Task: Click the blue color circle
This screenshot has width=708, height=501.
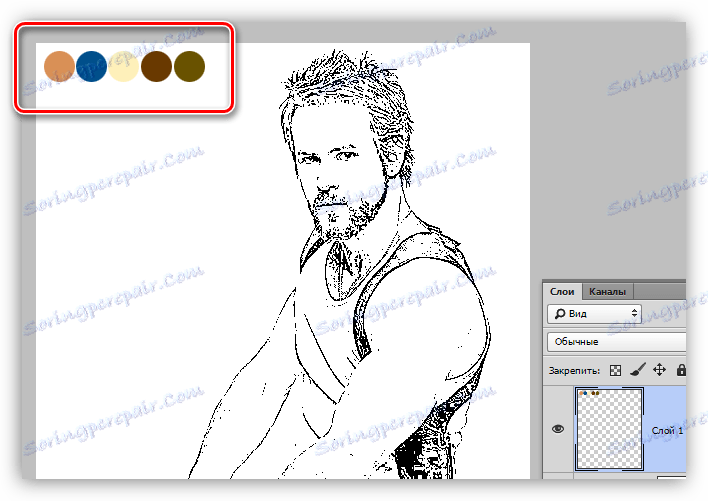Action: [92, 66]
